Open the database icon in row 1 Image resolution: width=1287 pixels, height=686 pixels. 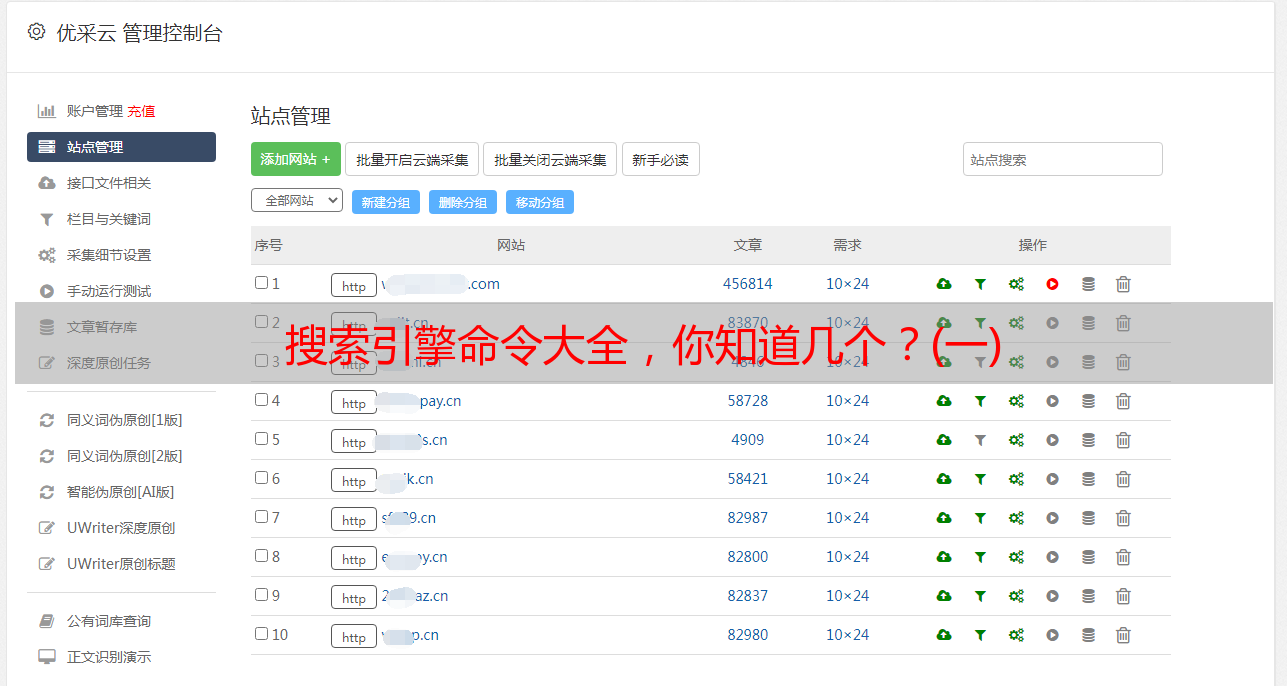click(1088, 284)
